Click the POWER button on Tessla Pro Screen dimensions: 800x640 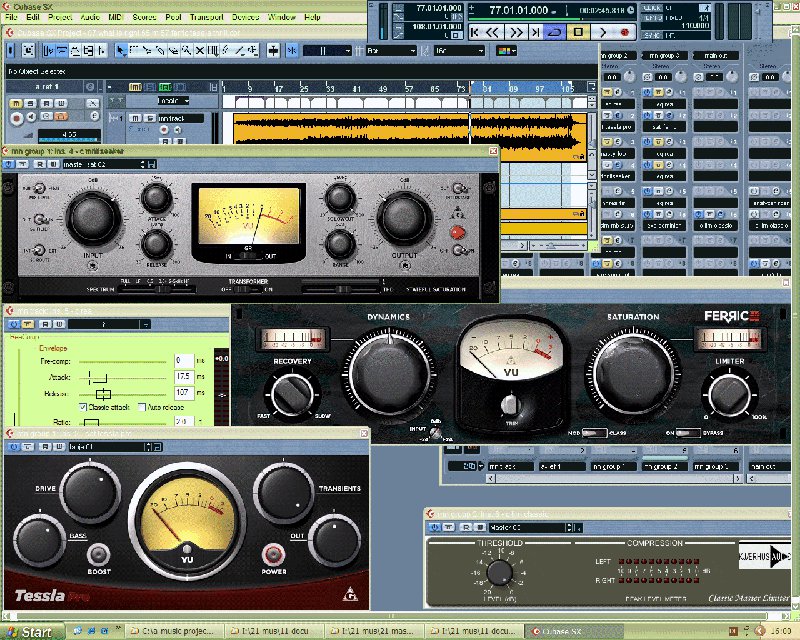click(273, 554)
